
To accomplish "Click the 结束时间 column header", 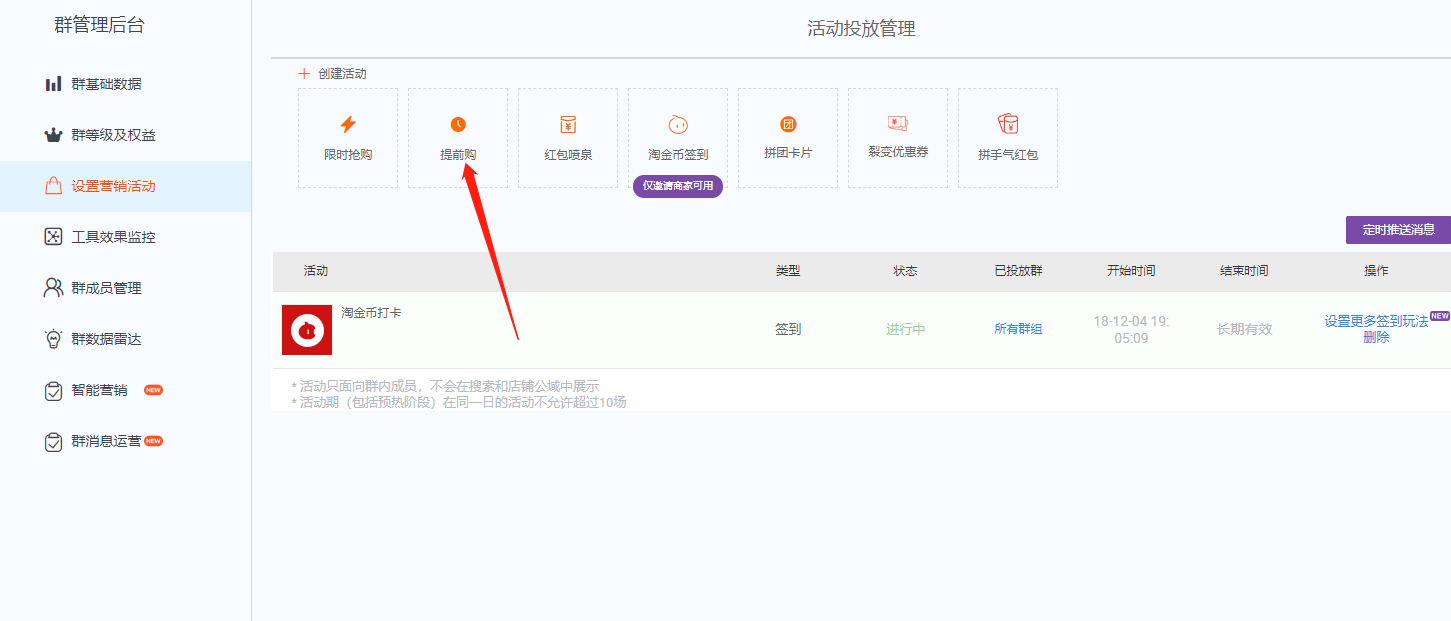I will pos(1244,271).
